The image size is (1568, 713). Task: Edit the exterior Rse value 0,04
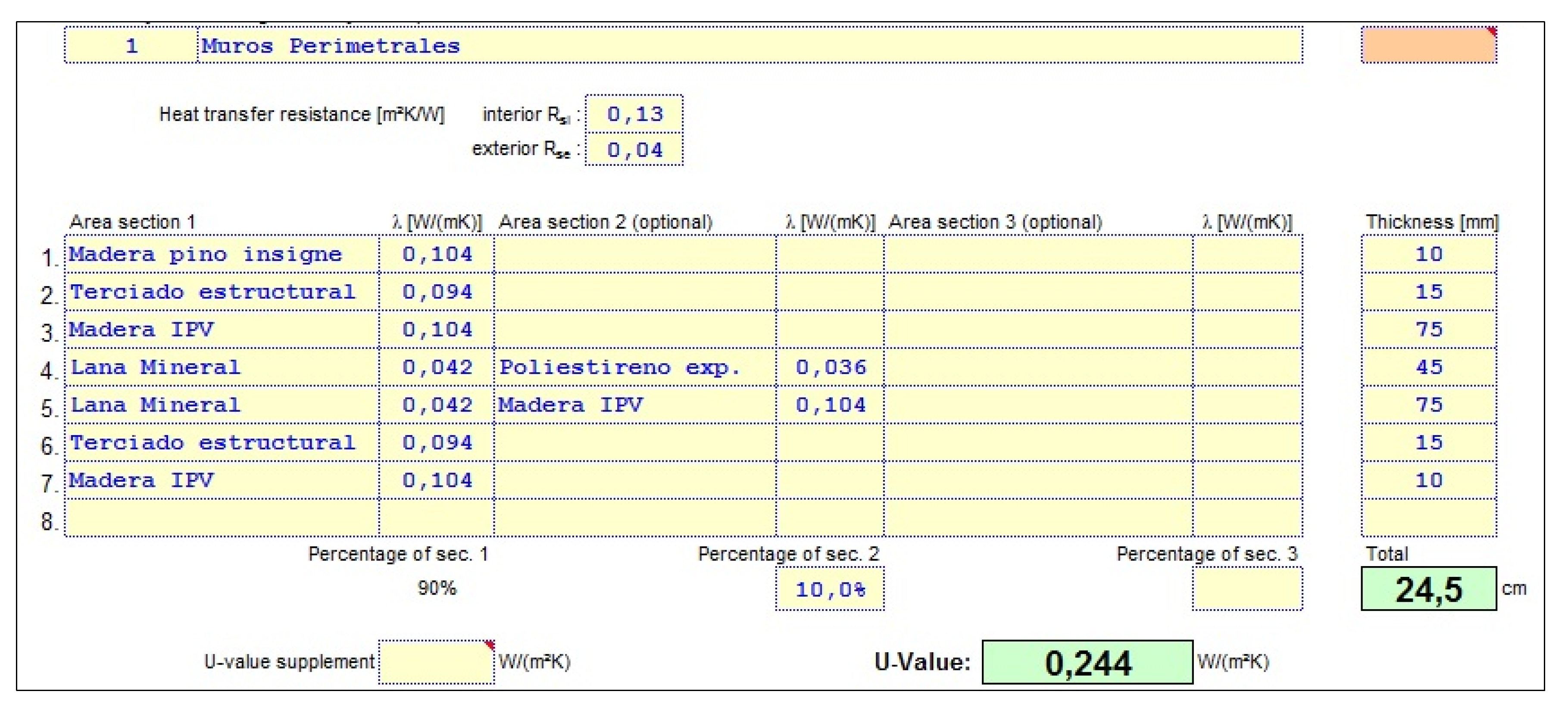click(x=634, y=149)
